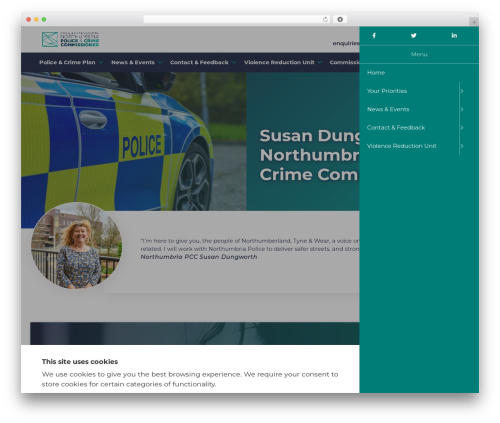Image resolution: width=500 pixels, height=423 pixels.
Task: Open News & Events dropdown chevron in top nav
Action: 160,62
